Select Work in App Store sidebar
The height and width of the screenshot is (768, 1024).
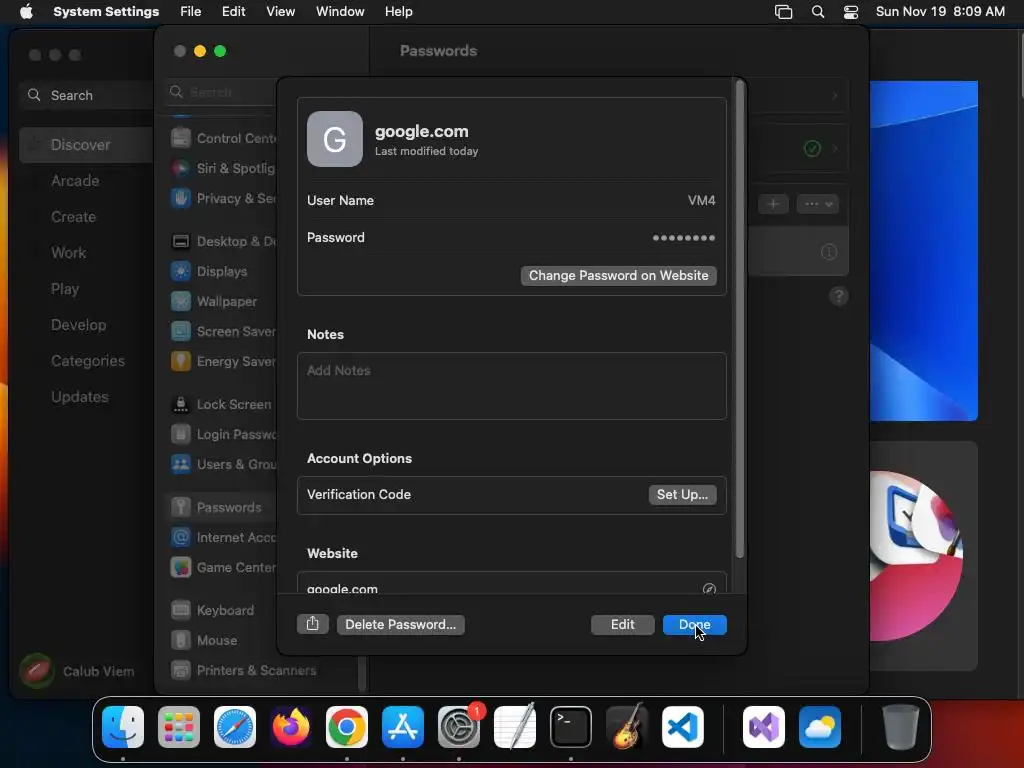[x=69, y=253]
